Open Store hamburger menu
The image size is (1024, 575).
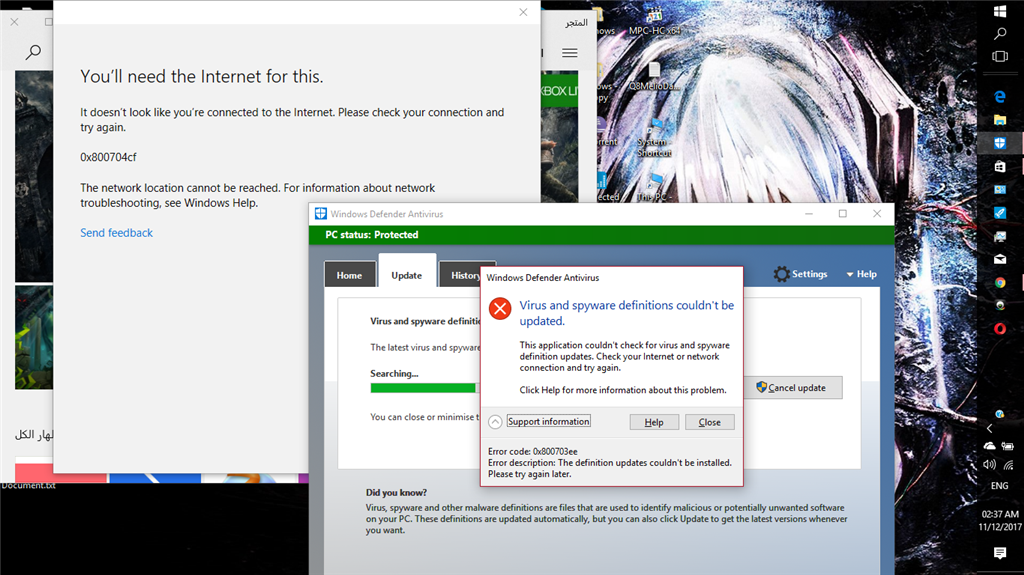pyautogui.click(x=569, y=53)
